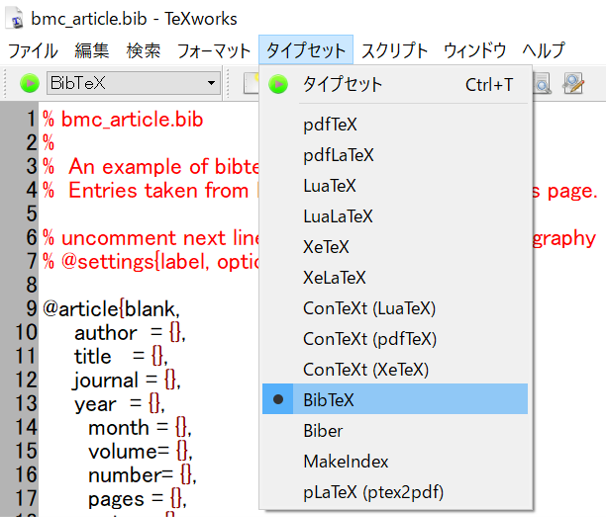Select MakeIndex engine in the menu
The width and height of the screenshot is (606, 517).
395,461
